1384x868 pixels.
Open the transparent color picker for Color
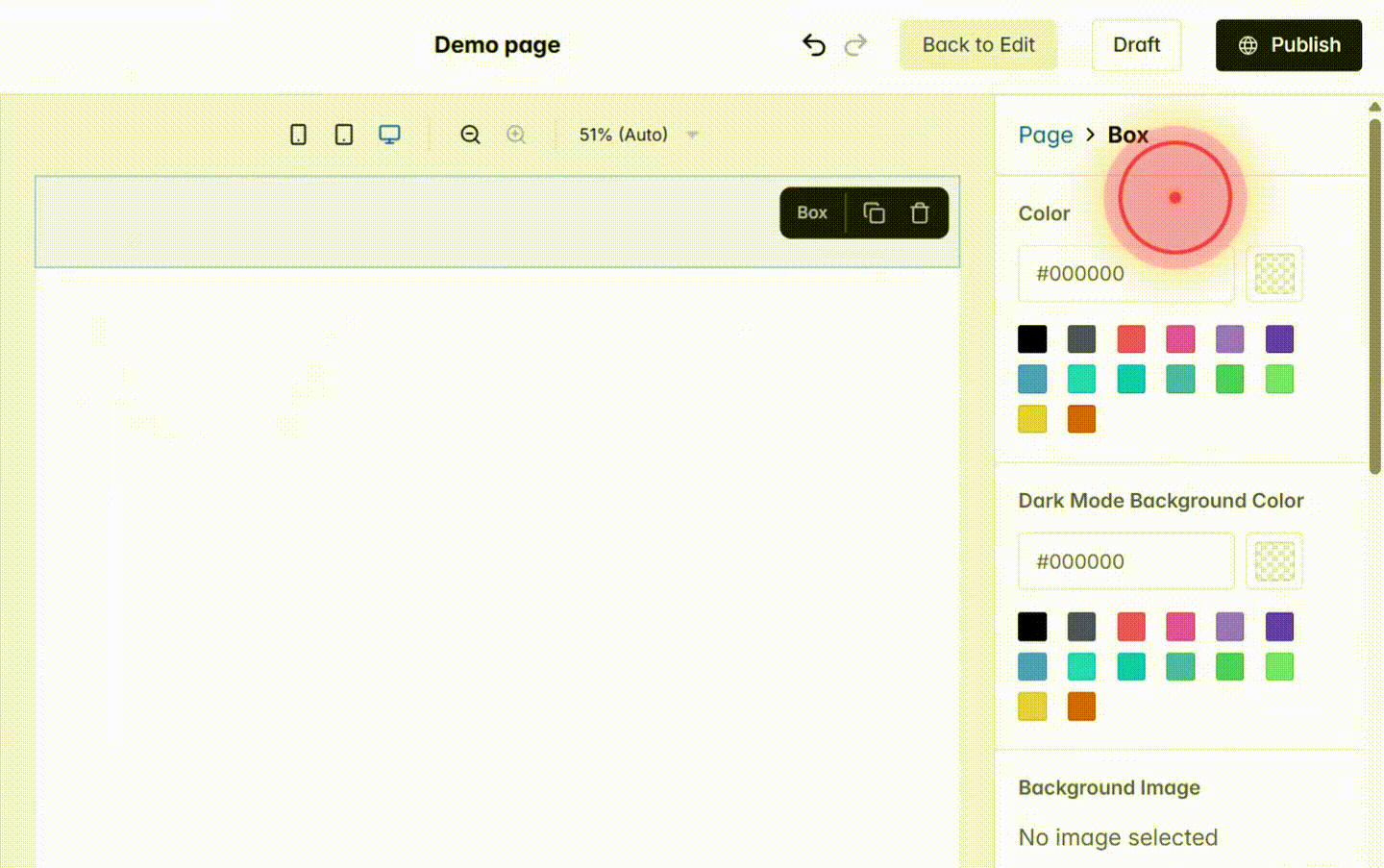click(x=1273, y=273)
